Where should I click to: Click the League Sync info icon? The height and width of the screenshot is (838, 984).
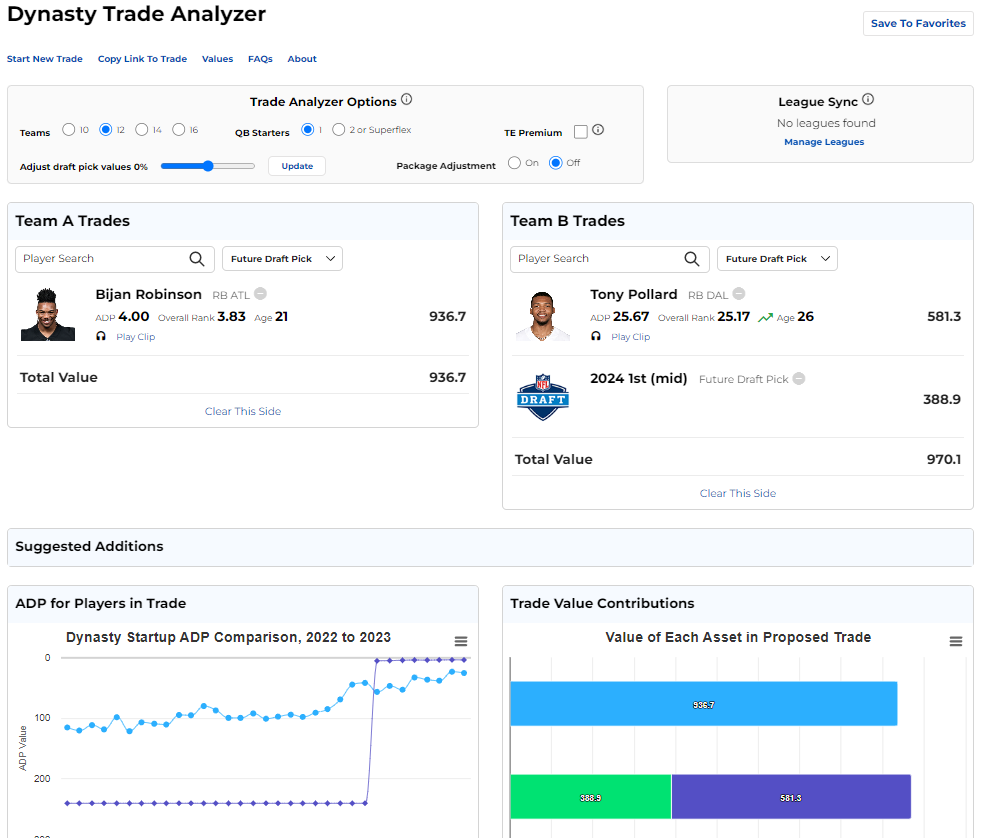click(x=868, y=100)
